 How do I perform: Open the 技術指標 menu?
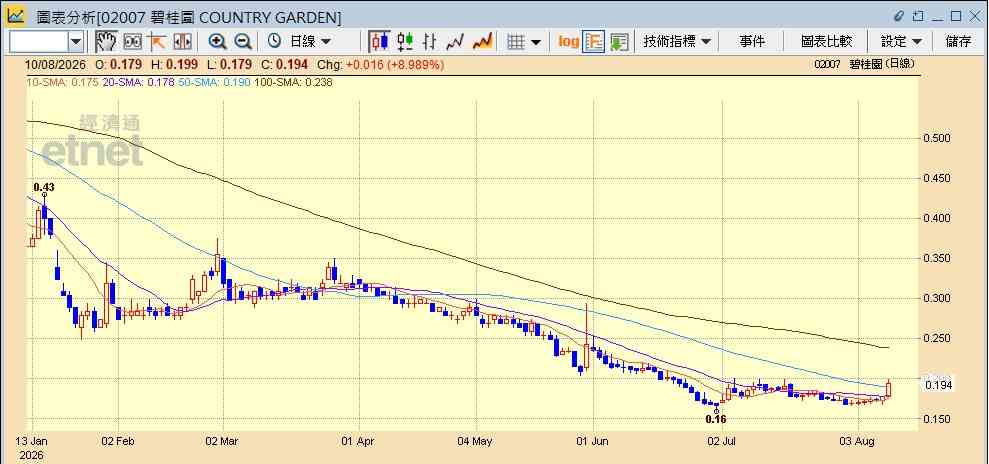[677, 42]
